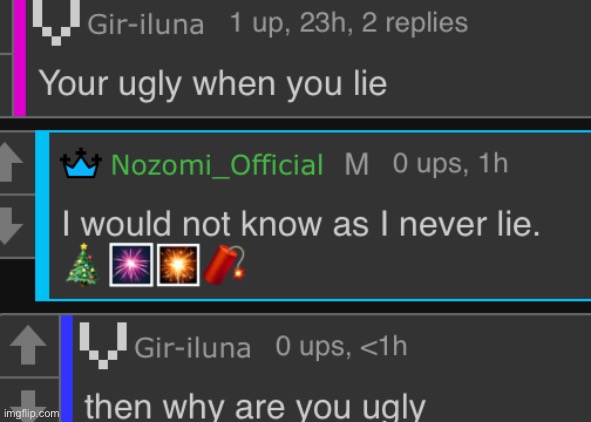Click the magenta thread color bar
This screenshot has width=591, height=422.
pos(19,58)
